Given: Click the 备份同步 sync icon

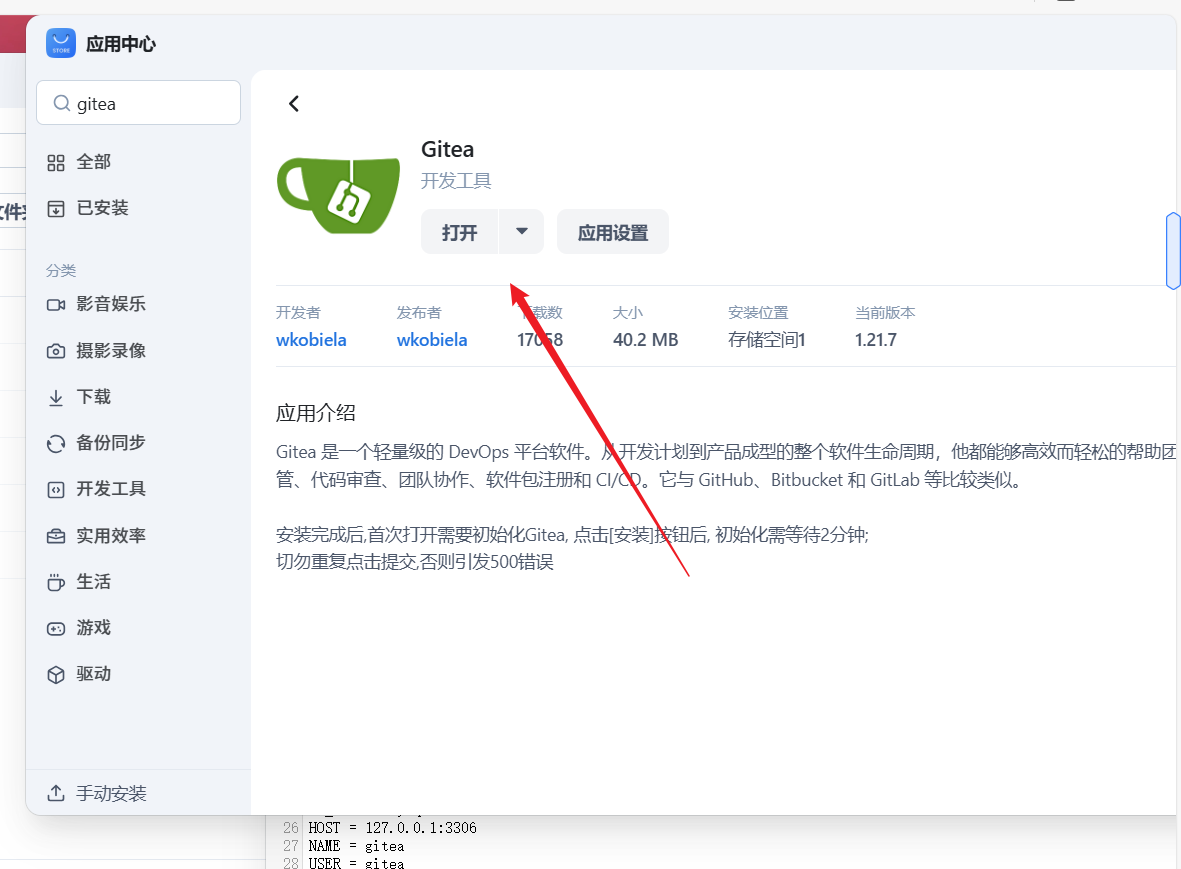Looking at the screenshot, I should (56, 444).
